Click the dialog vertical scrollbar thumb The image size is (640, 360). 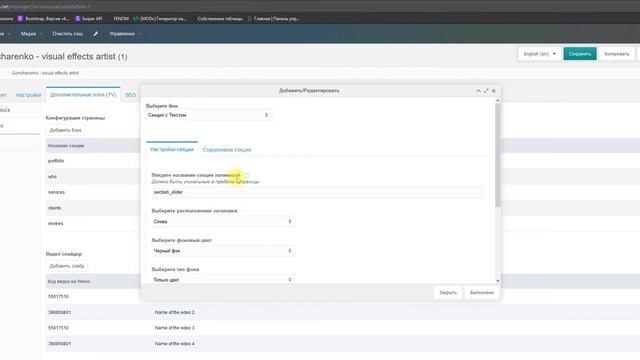[x=497, y=155]
